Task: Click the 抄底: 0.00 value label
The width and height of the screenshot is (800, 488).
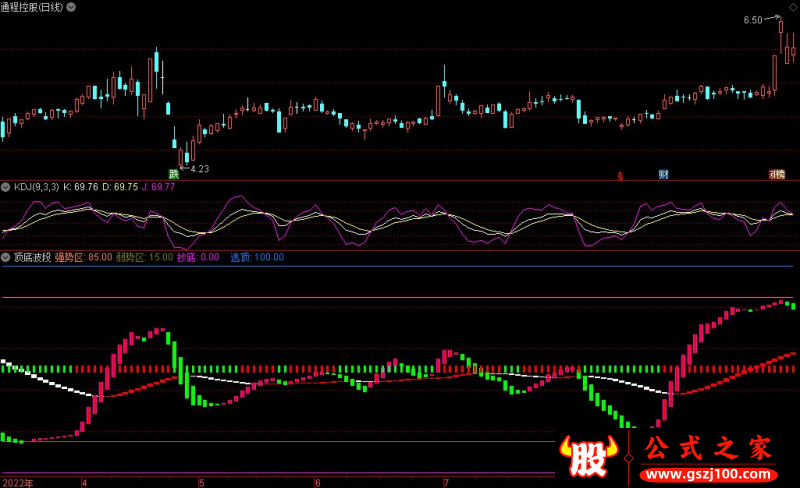Action: 198,257
